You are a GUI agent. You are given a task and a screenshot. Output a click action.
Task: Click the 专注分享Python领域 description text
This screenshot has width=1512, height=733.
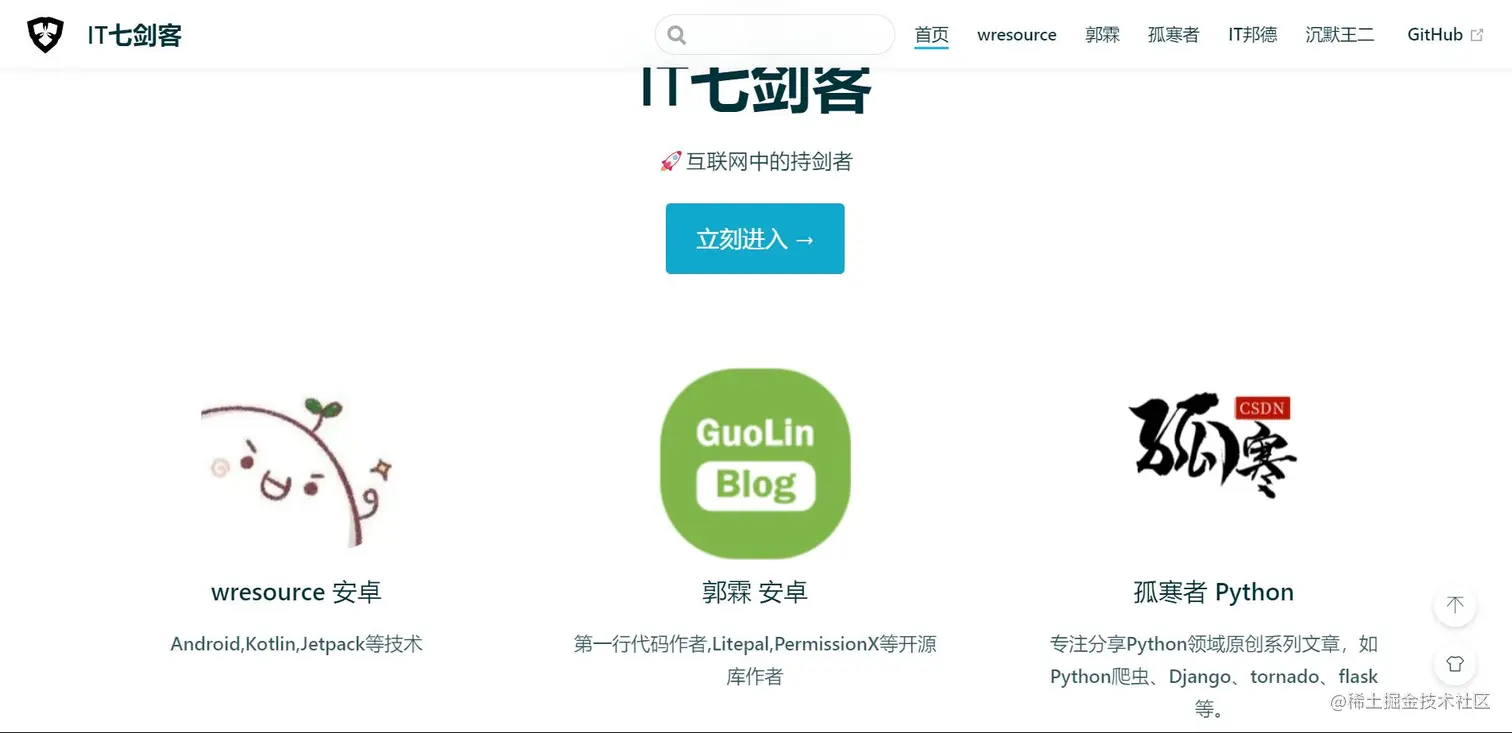coord(1213,677)
